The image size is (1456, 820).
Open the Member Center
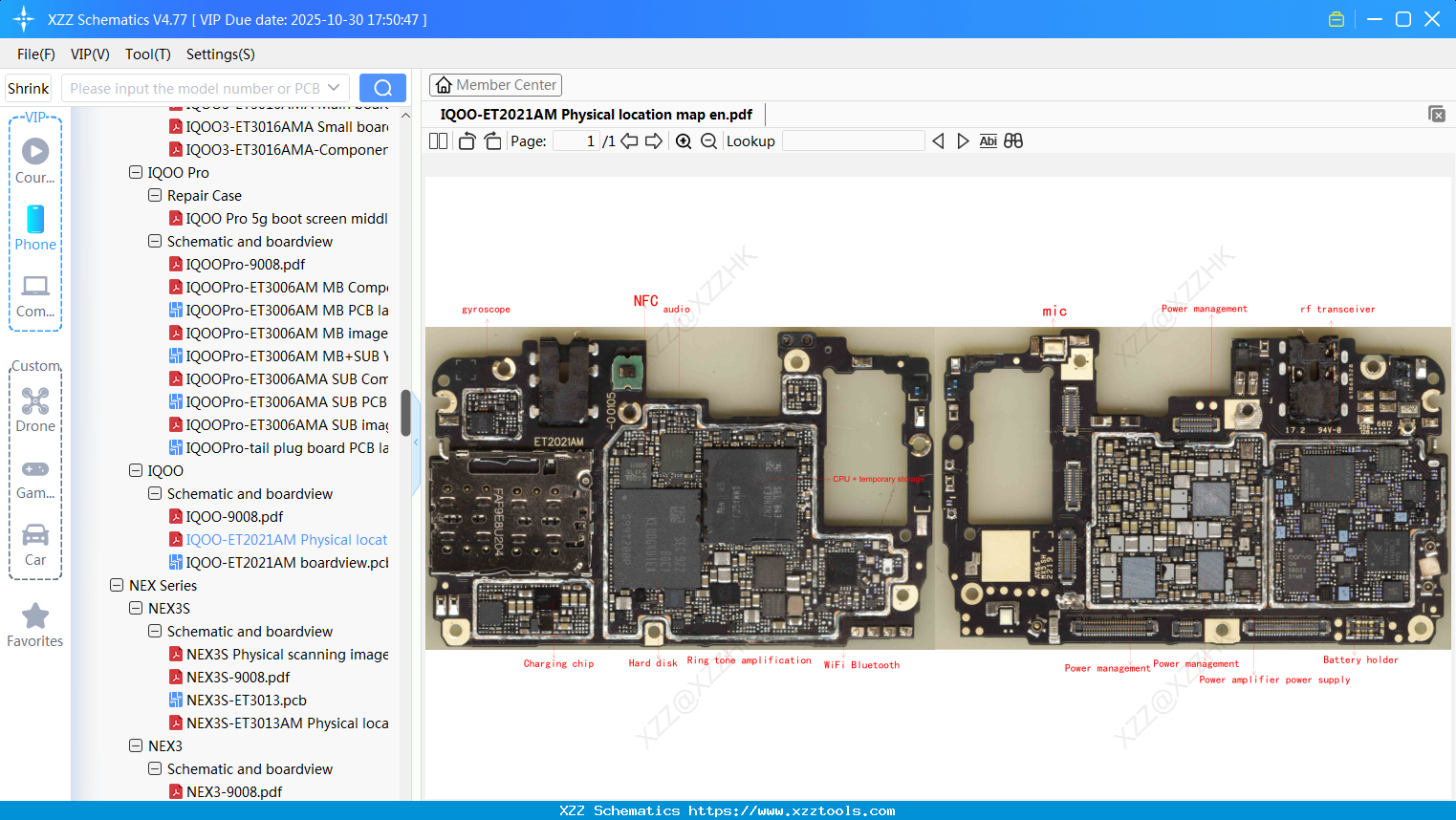click(496, 85)
